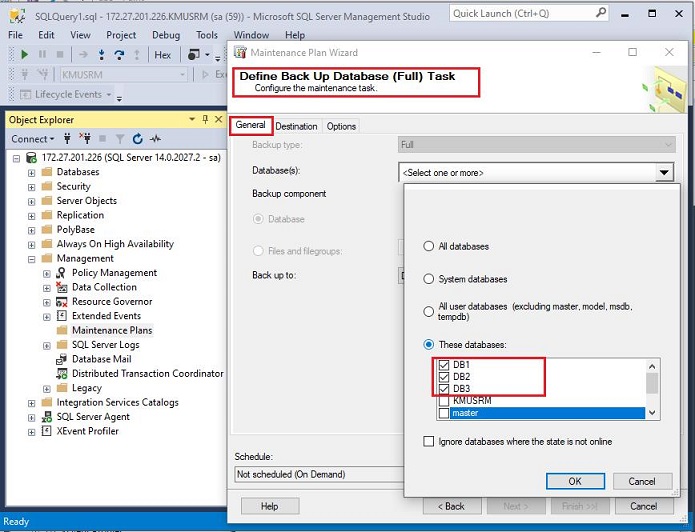
Task: Expand the Databases tree node
Action: click(31, 172)
